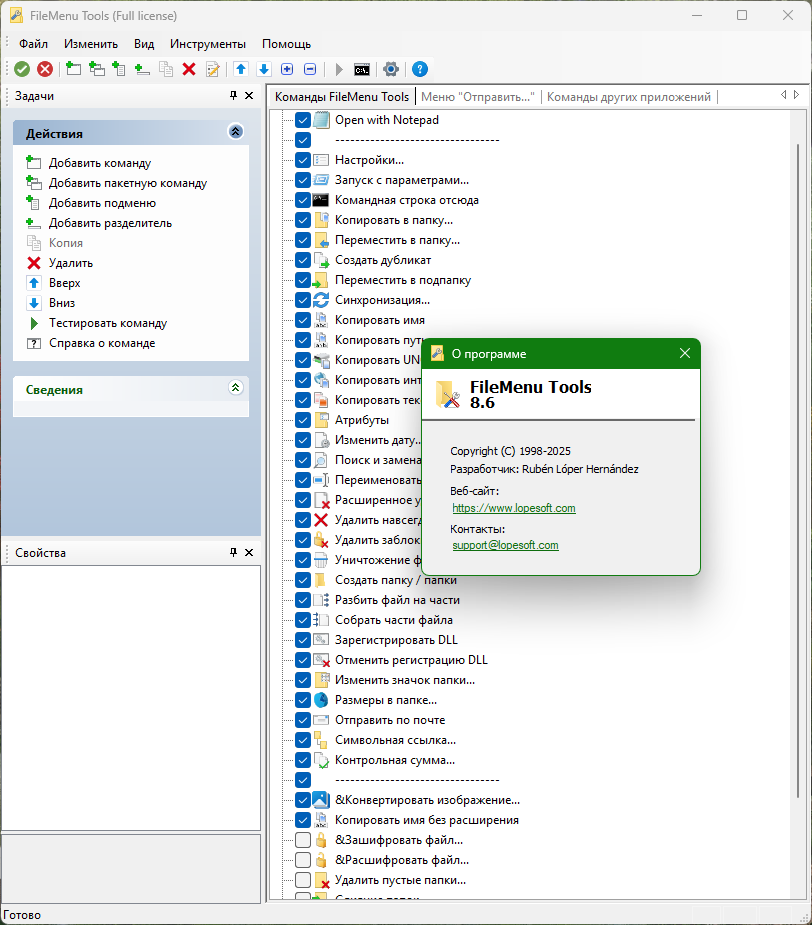Open the Изменить menu
The image size is (812, 925).
(x=91, y=44)
